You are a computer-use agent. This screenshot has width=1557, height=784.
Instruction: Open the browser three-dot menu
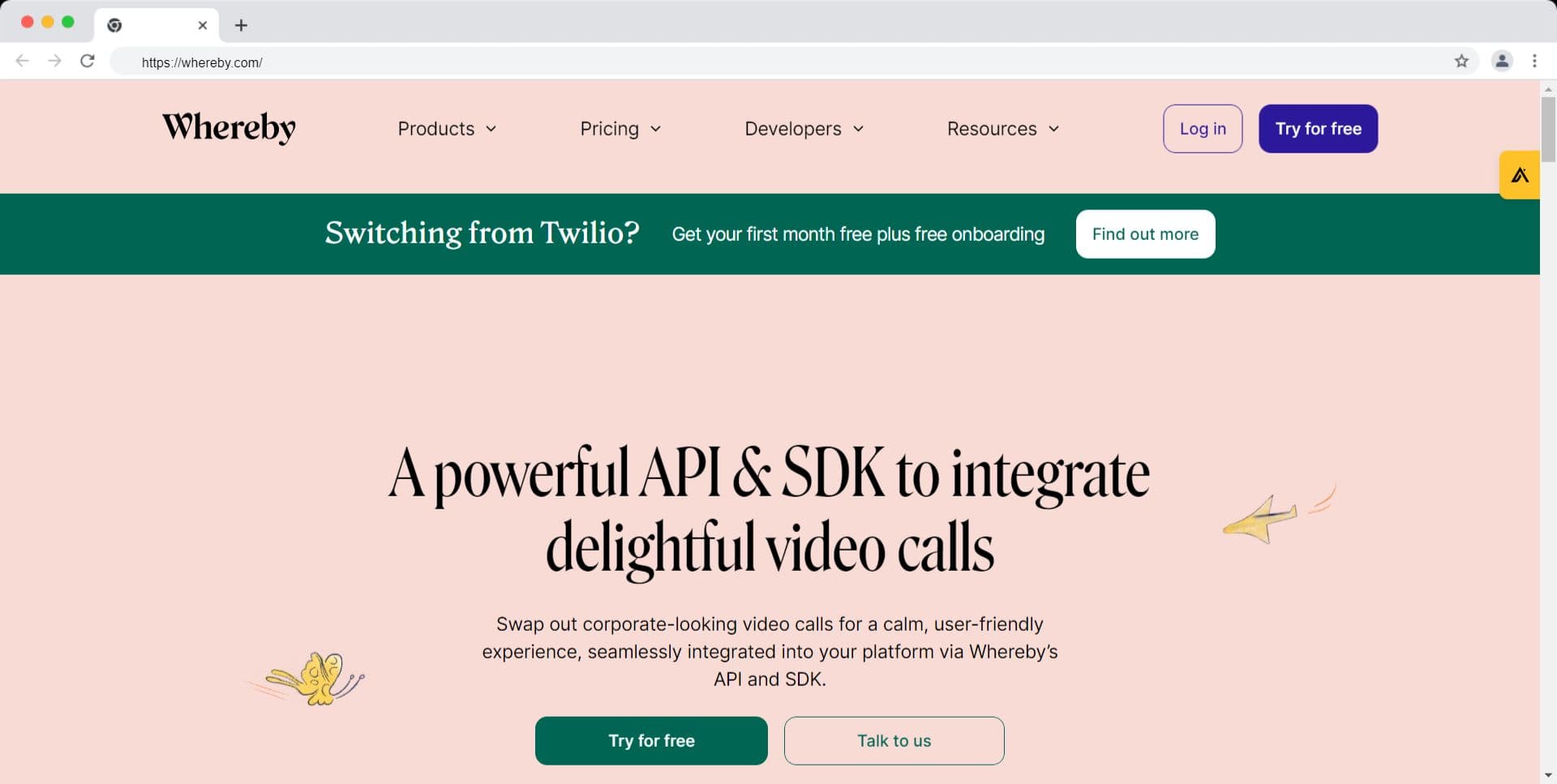[1534, 61]
